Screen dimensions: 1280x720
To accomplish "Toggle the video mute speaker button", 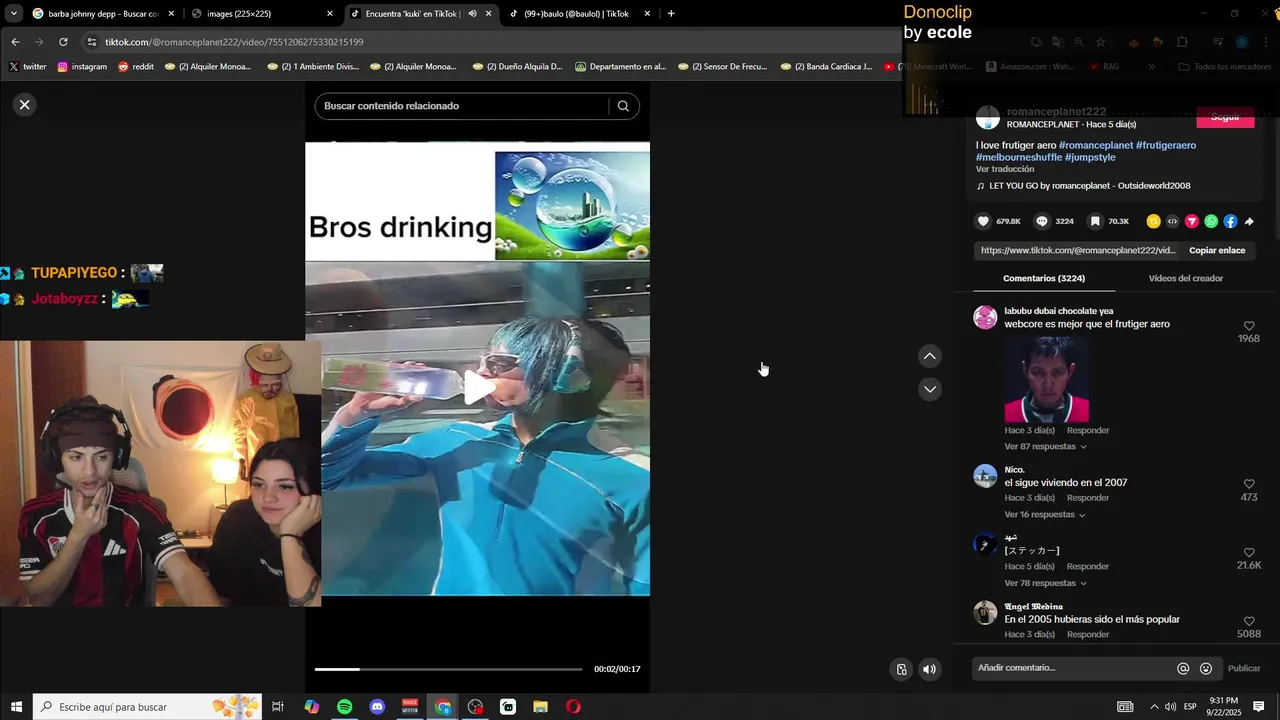I will 929,669.
